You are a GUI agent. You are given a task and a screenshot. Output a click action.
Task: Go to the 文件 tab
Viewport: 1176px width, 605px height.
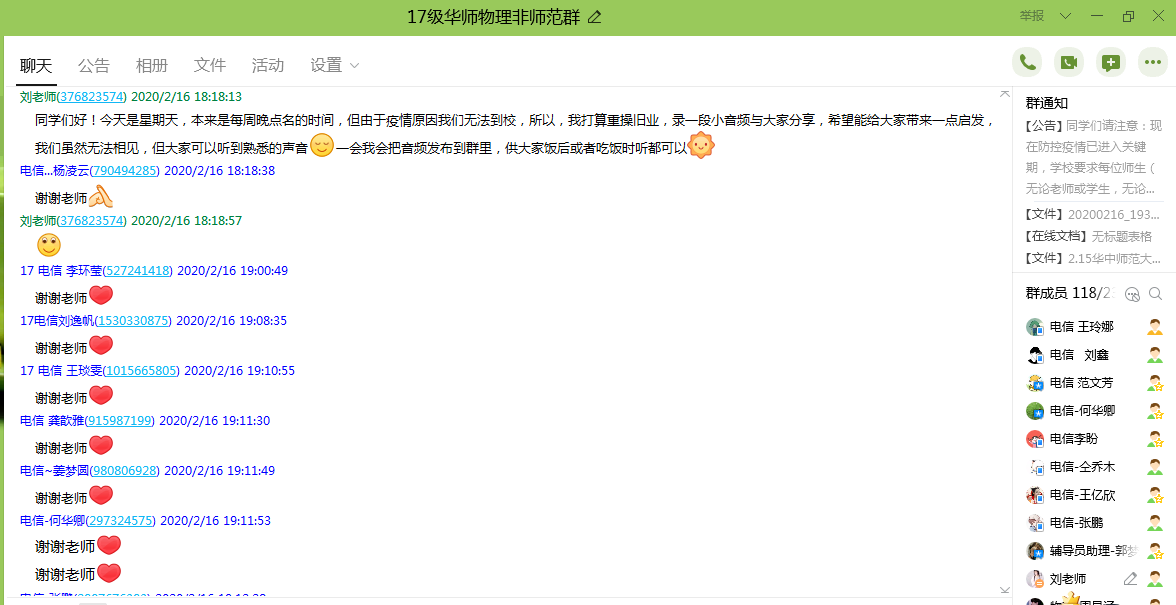[x=210, y=66]
